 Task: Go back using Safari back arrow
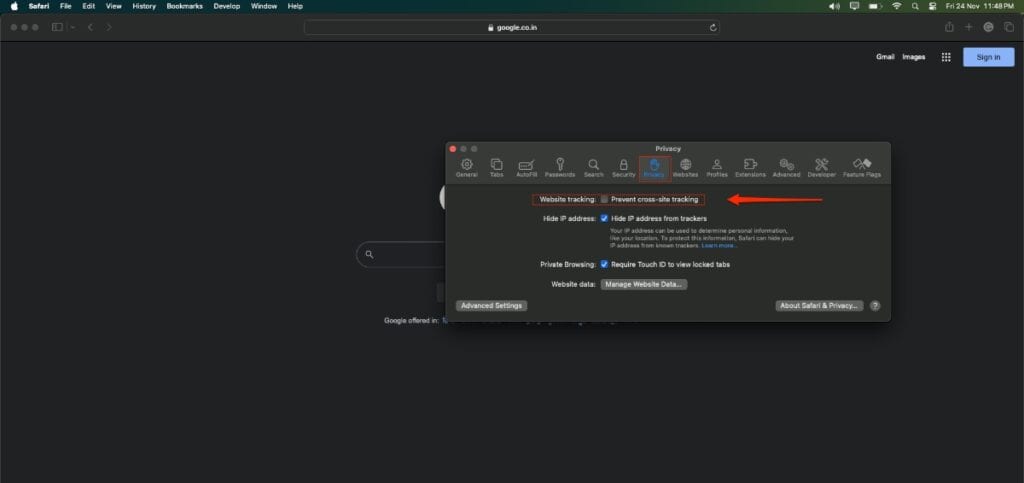pyautogui.click(x=90, y=27)
